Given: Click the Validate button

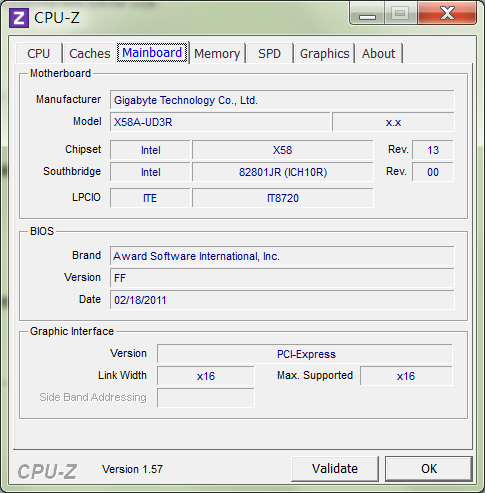Looking at the screenshot, I should coord(335,469).
